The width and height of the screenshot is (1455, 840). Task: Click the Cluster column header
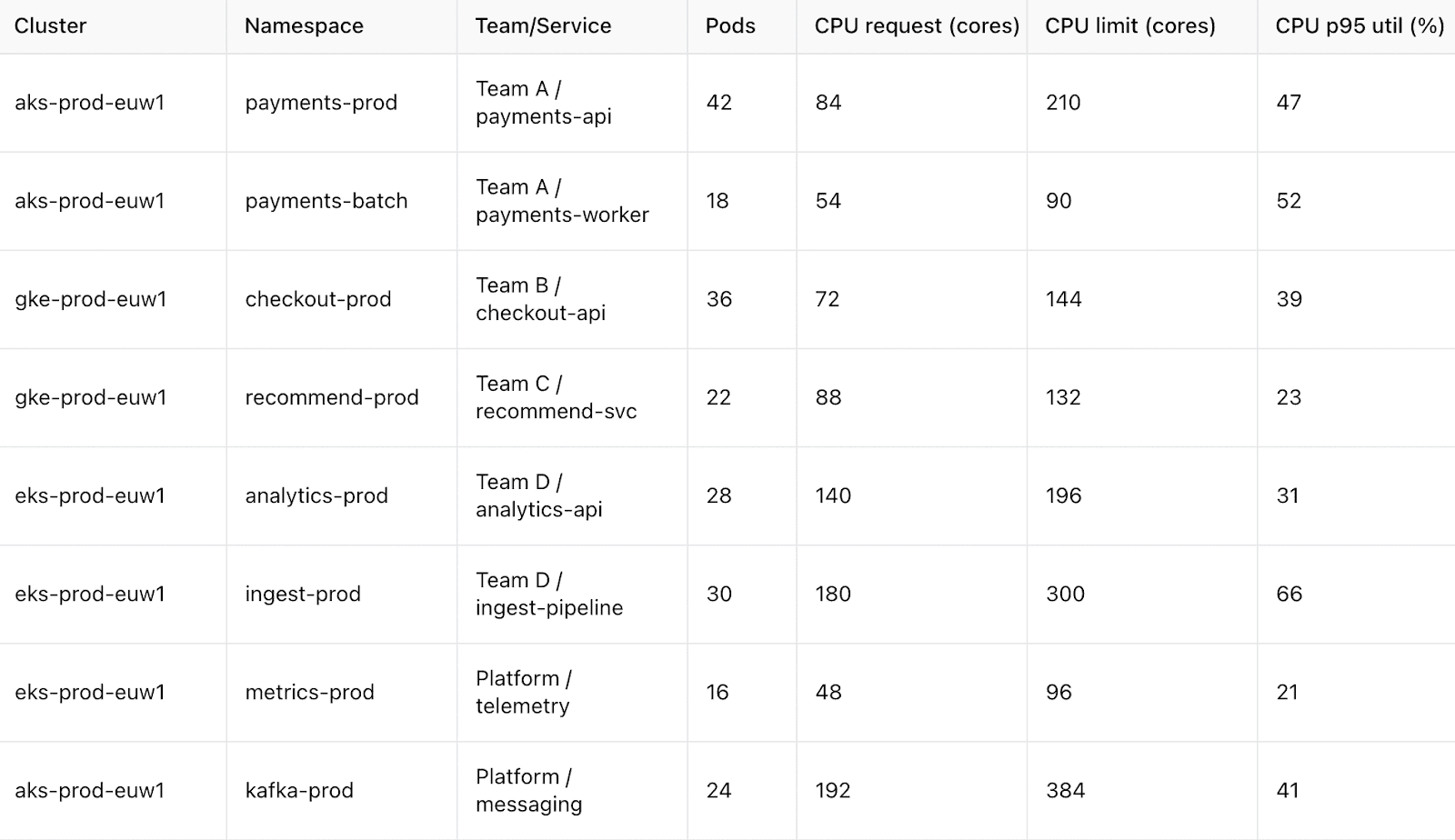(51, 26)
